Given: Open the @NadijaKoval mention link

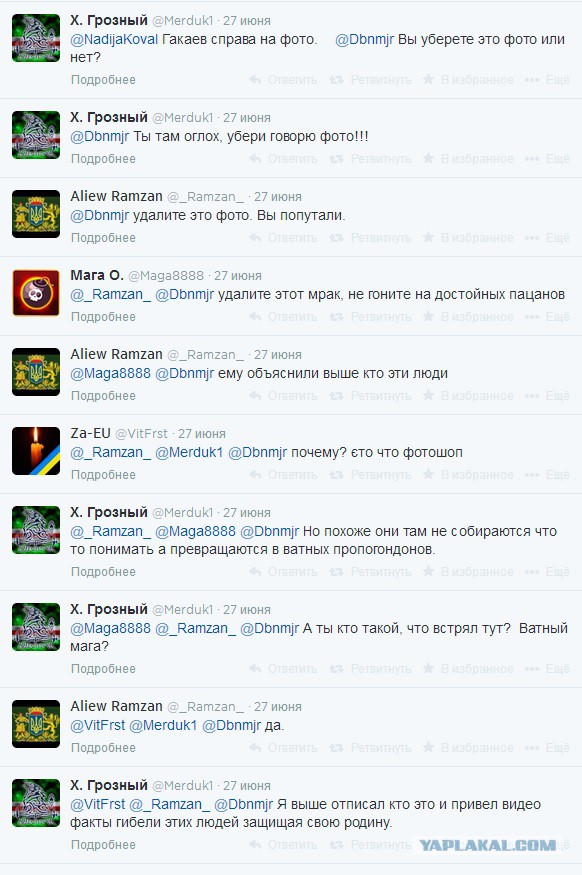Looking at the screenshot, I should (114, 40).
